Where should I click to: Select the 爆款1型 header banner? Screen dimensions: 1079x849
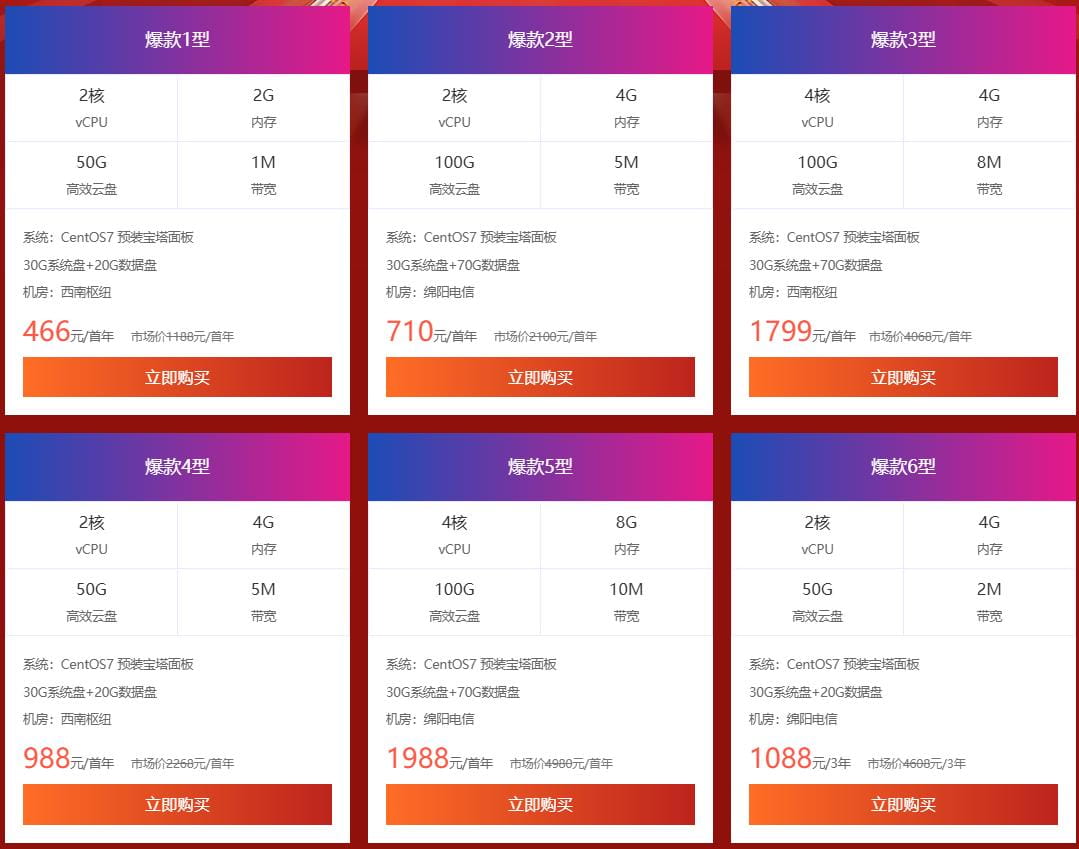pos(177,40)
